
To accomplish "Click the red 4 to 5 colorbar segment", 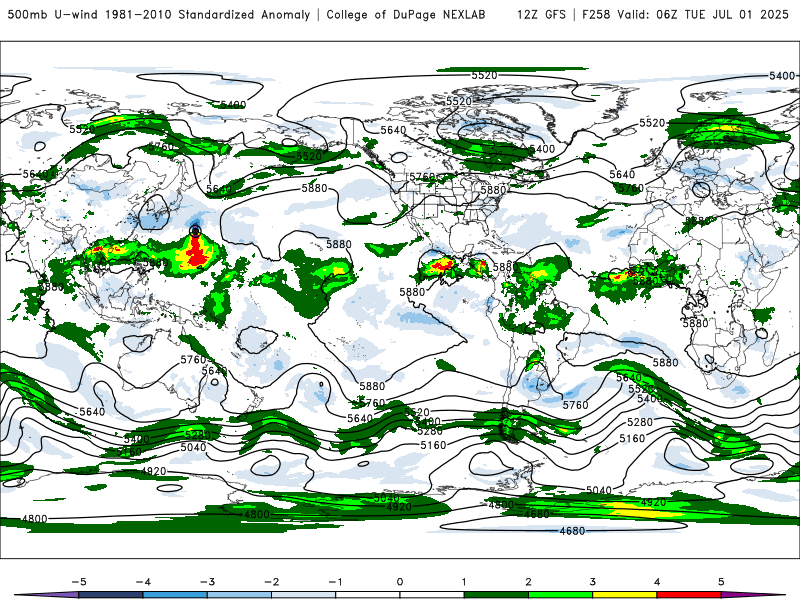I will pyautogui.click(x=689, y=595).
